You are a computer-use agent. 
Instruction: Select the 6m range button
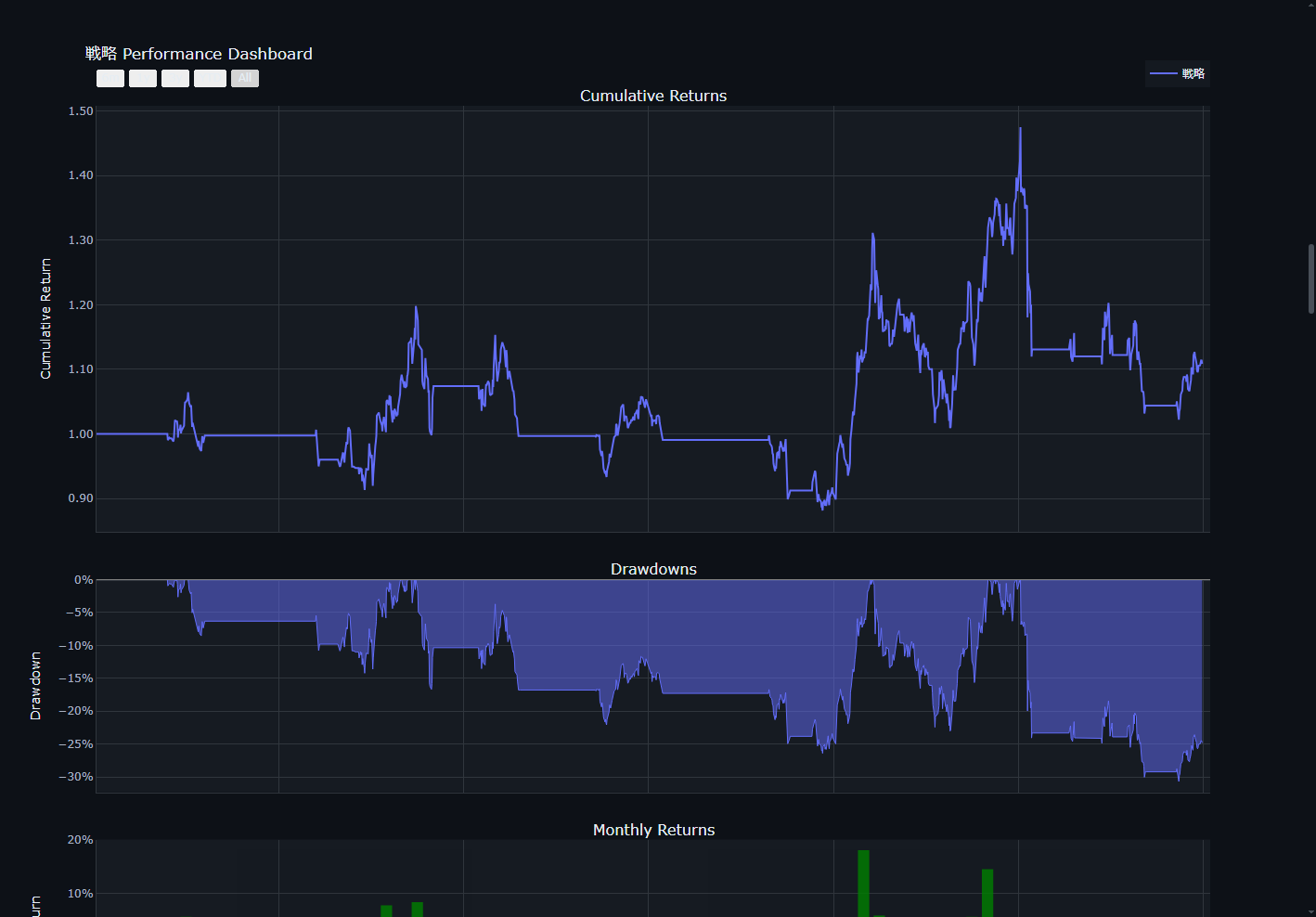click(110, 79)
